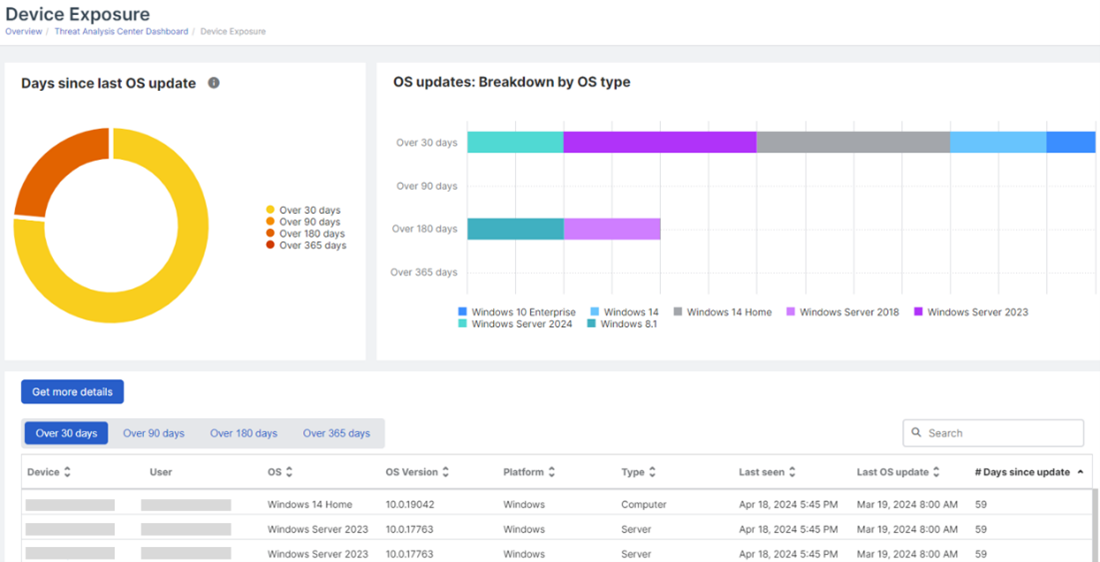This screenshot has height=562, width=1100.
Task: Sort by Last seen column arrows
Action: [793, 472]
